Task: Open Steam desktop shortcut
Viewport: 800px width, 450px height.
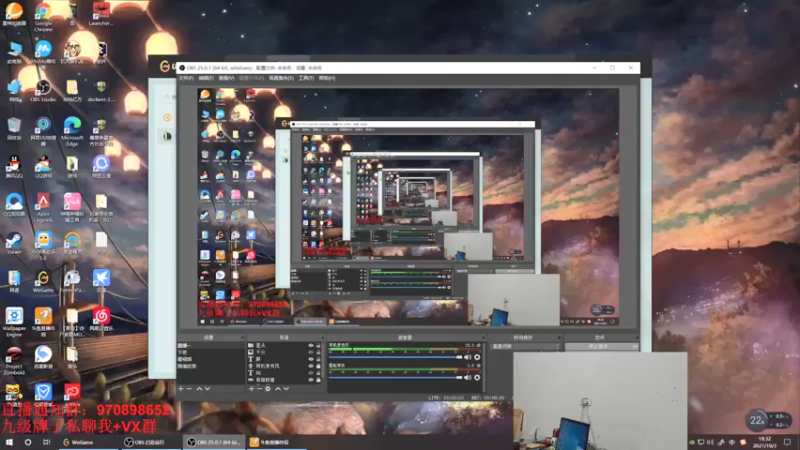Action: tap(14, 243)
